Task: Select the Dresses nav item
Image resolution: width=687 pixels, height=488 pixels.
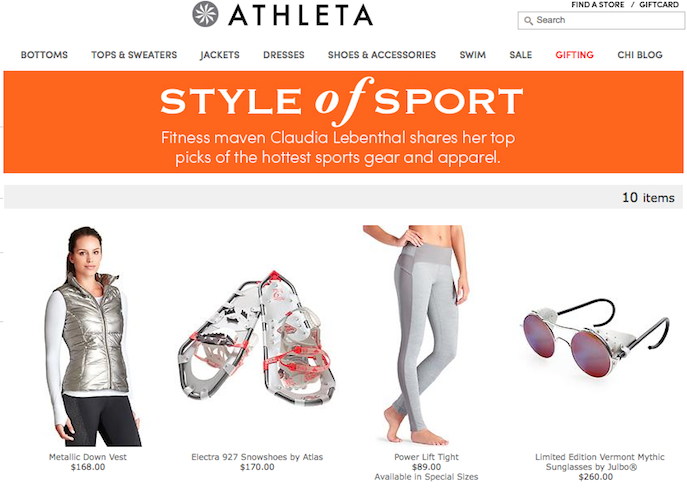Action: point(284,55)
